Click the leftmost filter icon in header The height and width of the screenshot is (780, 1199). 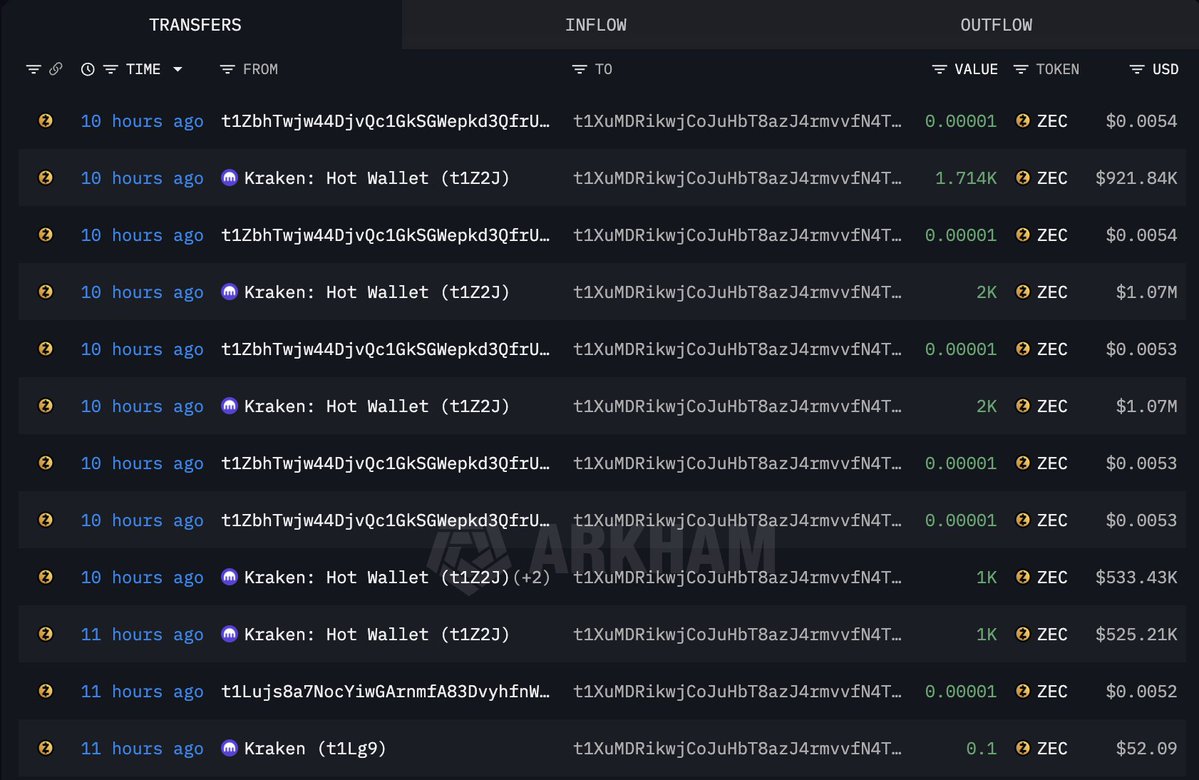(x=33, y=69)
